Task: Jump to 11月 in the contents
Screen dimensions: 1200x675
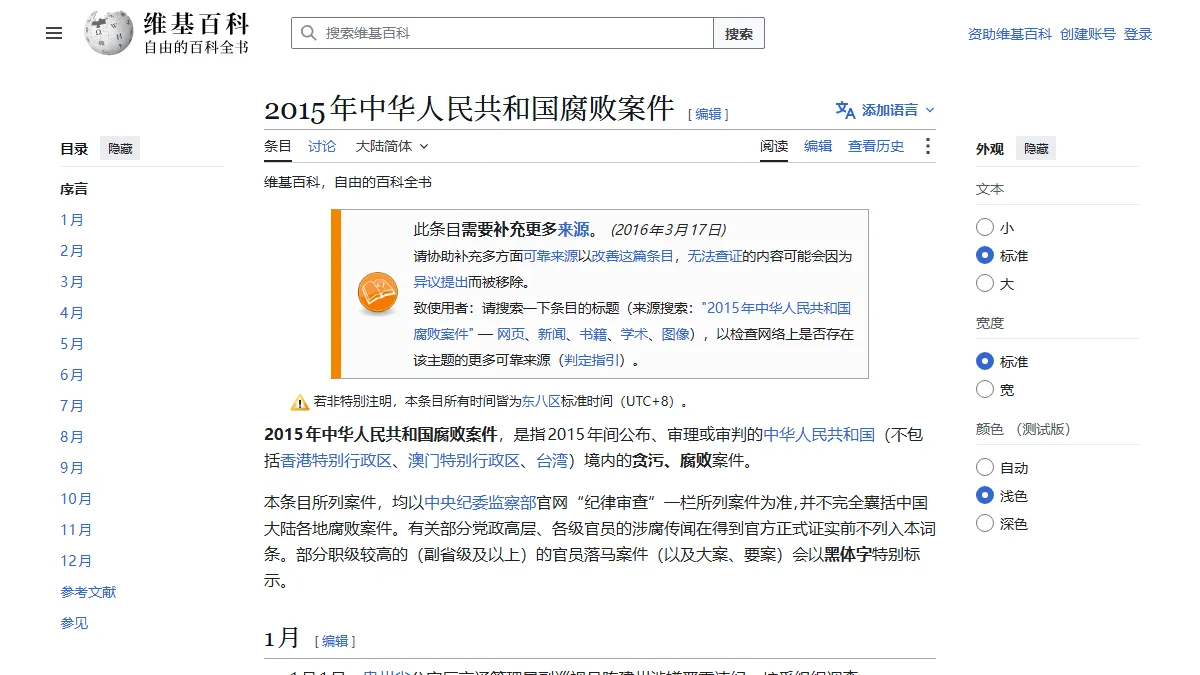Action: coord(76,530)
